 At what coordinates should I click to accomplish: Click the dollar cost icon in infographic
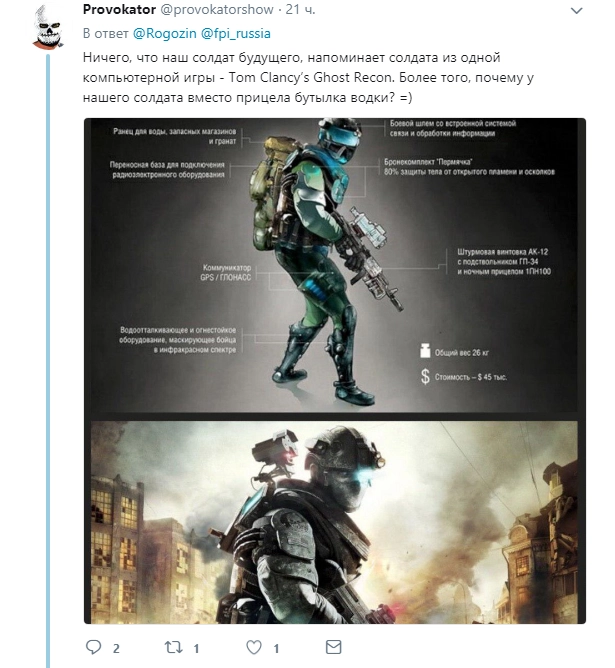click(425, 377)
